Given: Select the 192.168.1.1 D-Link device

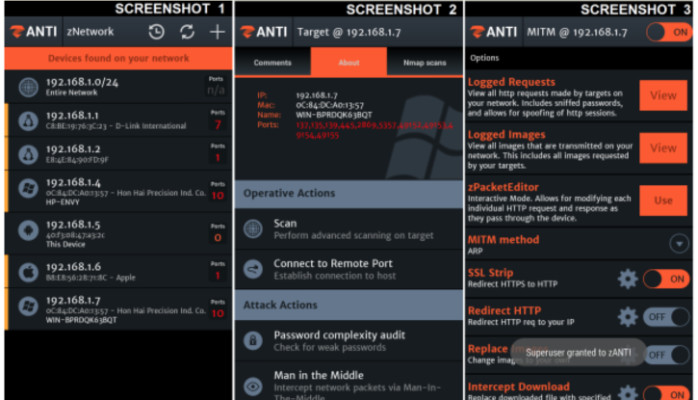Looking at the screenshot, I should coord(118,121).
